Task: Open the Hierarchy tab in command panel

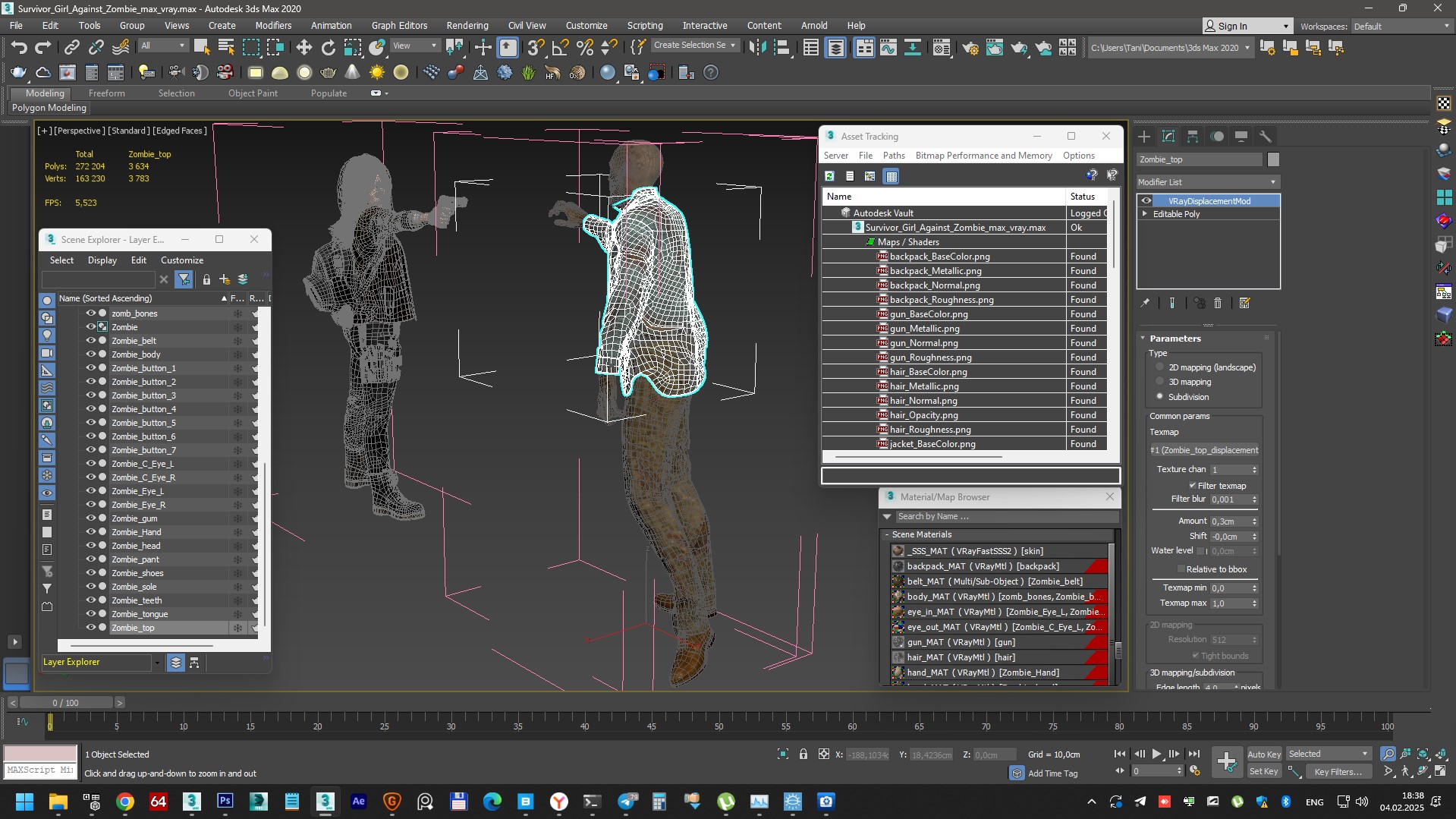Action: 1193,137
